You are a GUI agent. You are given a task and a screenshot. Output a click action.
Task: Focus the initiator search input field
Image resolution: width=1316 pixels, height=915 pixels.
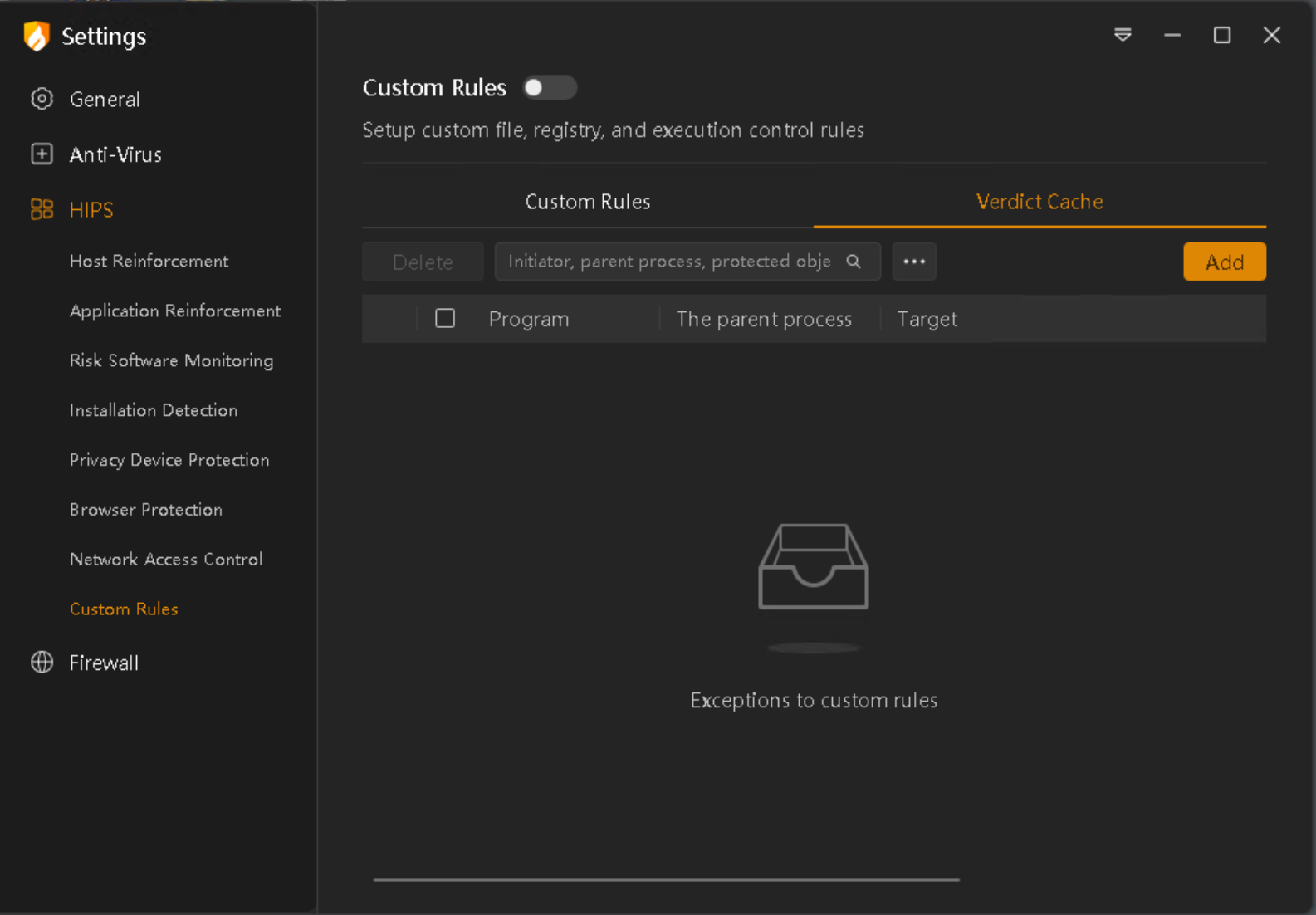[x=668, y=262]
